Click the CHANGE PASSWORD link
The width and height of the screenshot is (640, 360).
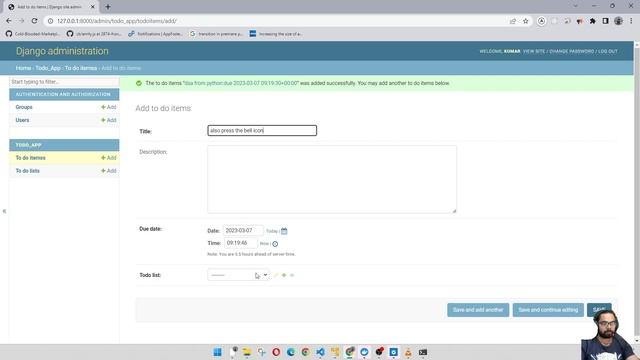tap(571, 51)
